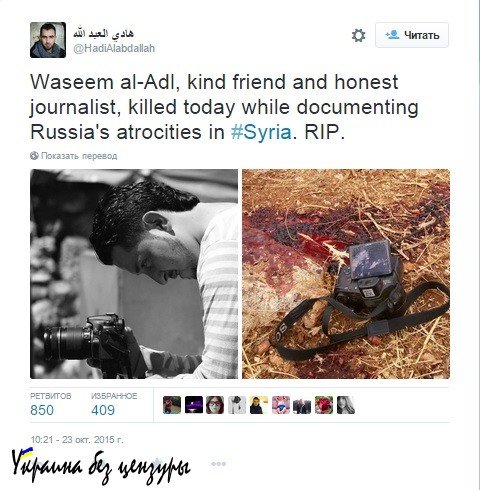
Task: View the 850 retweets count
Action: pos(42,410)
